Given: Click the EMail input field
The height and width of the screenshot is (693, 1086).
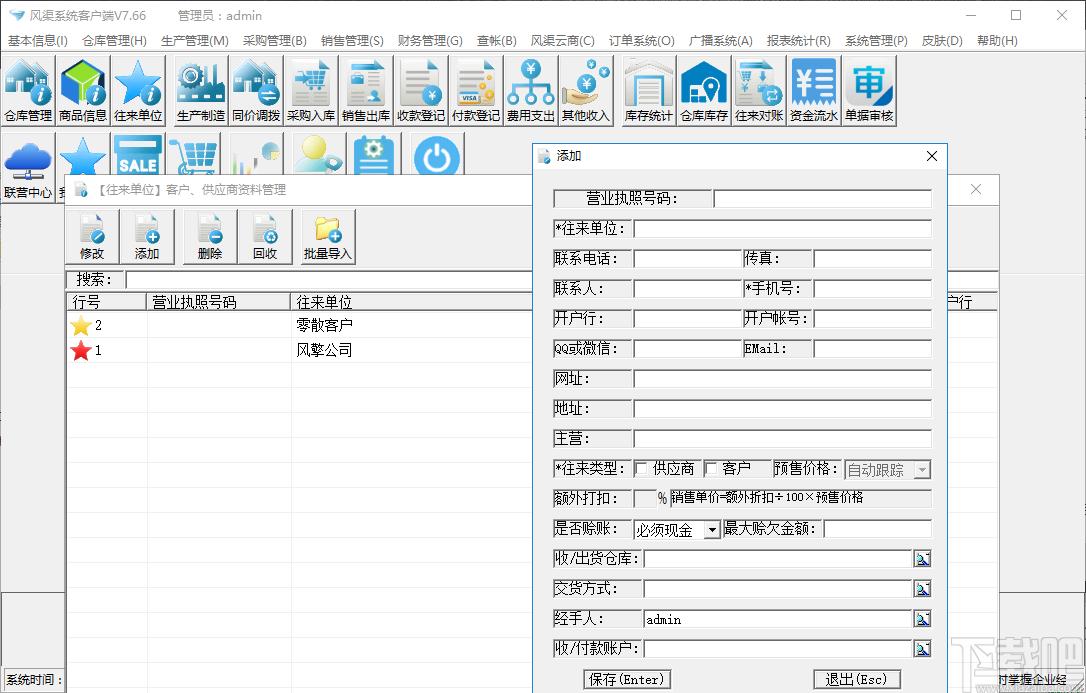Looking at the screenshot, I should [x=873, y=349].
